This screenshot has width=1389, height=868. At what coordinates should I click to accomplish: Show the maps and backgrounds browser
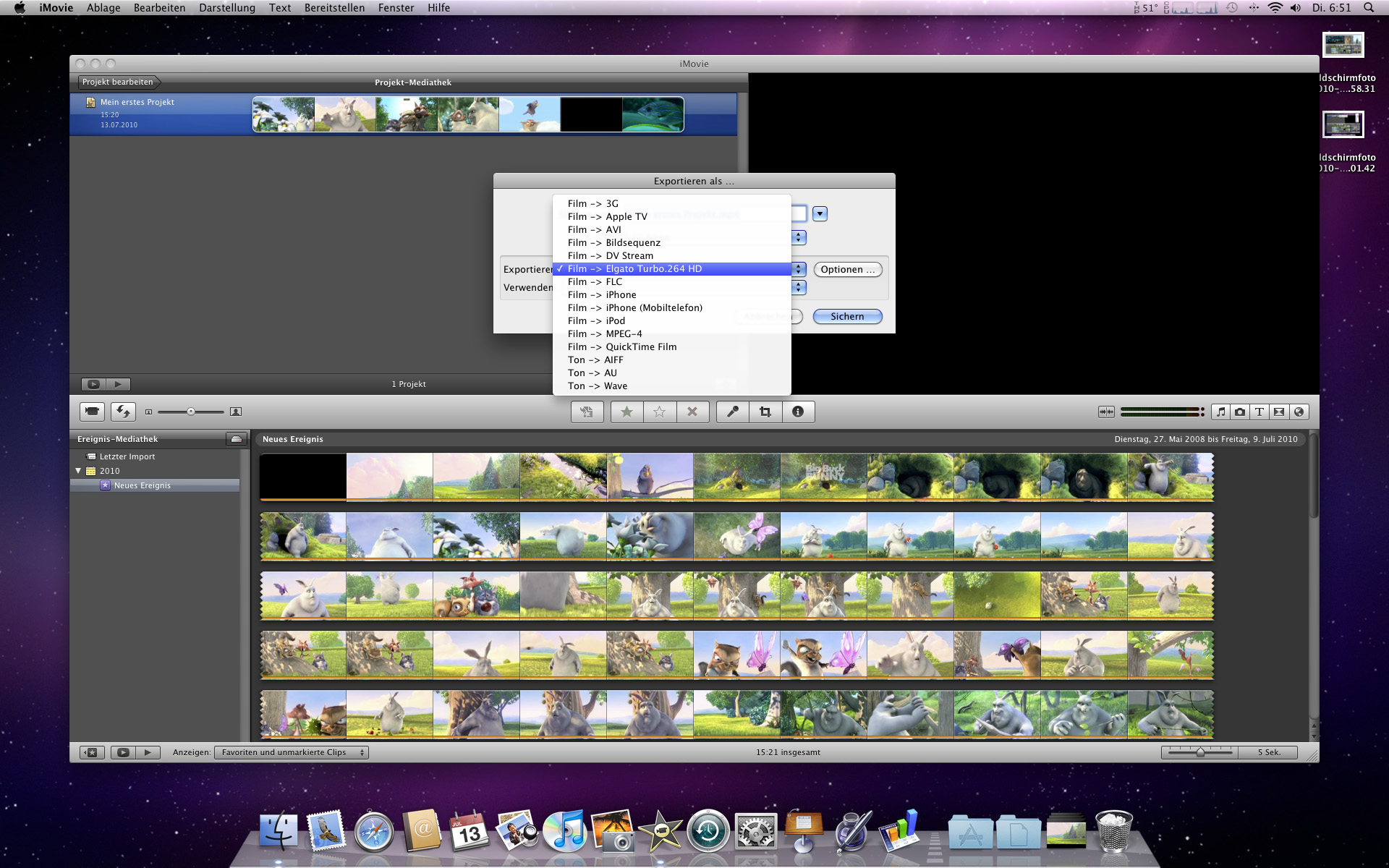(x=1299, y=412)
